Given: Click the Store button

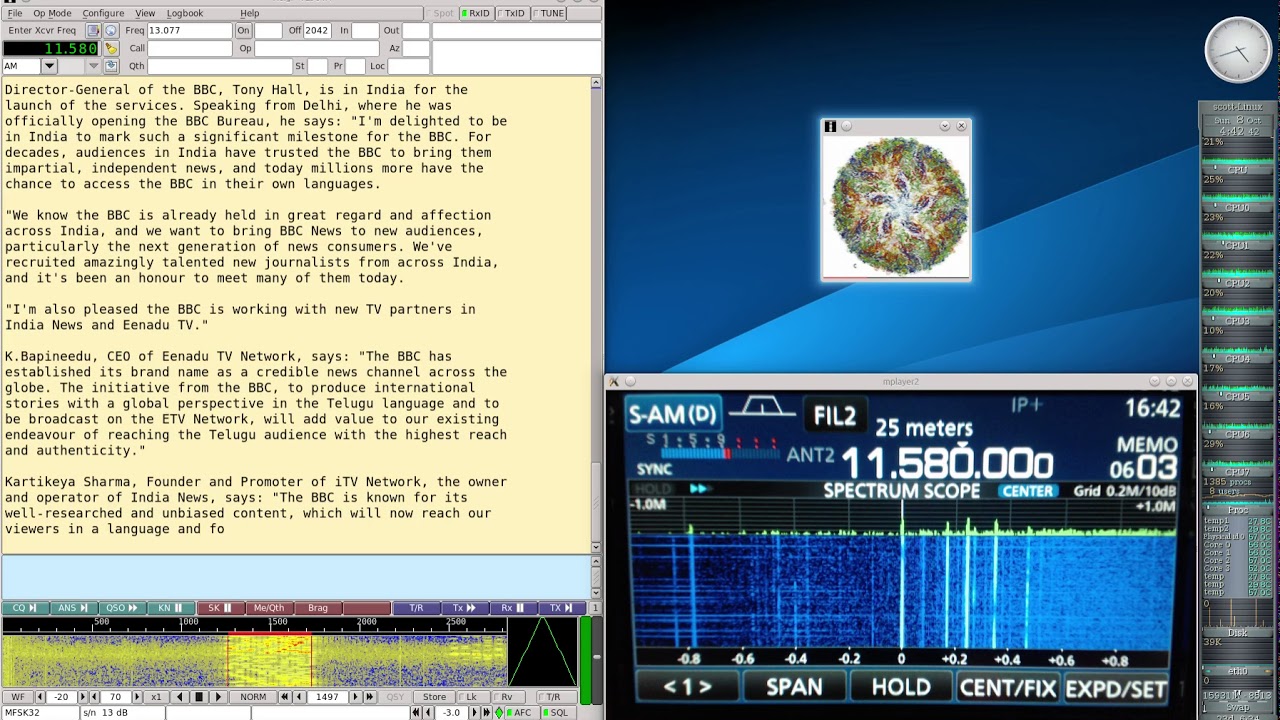Looking at the screenshot, I should pyautogui.click(x=434, y=697).
